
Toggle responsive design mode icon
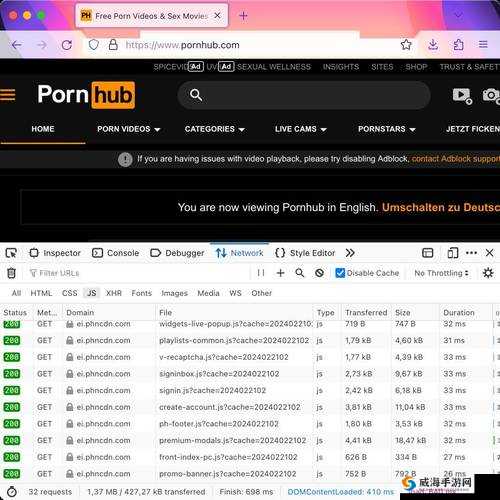click(x=453, y=253)
